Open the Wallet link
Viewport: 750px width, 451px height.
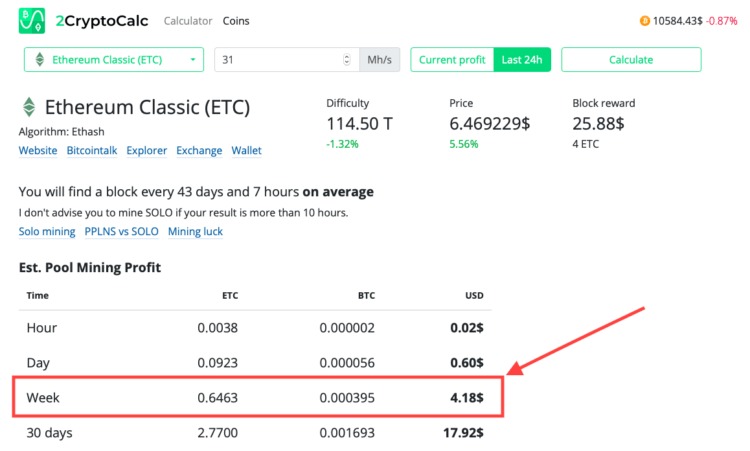pyautogui.click(x=246, y=150)
